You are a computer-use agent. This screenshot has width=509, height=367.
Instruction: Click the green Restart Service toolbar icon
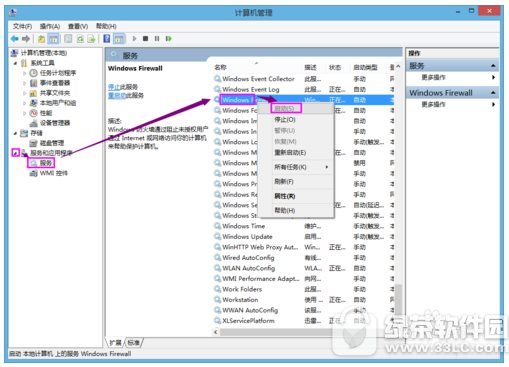click(168, 39)
